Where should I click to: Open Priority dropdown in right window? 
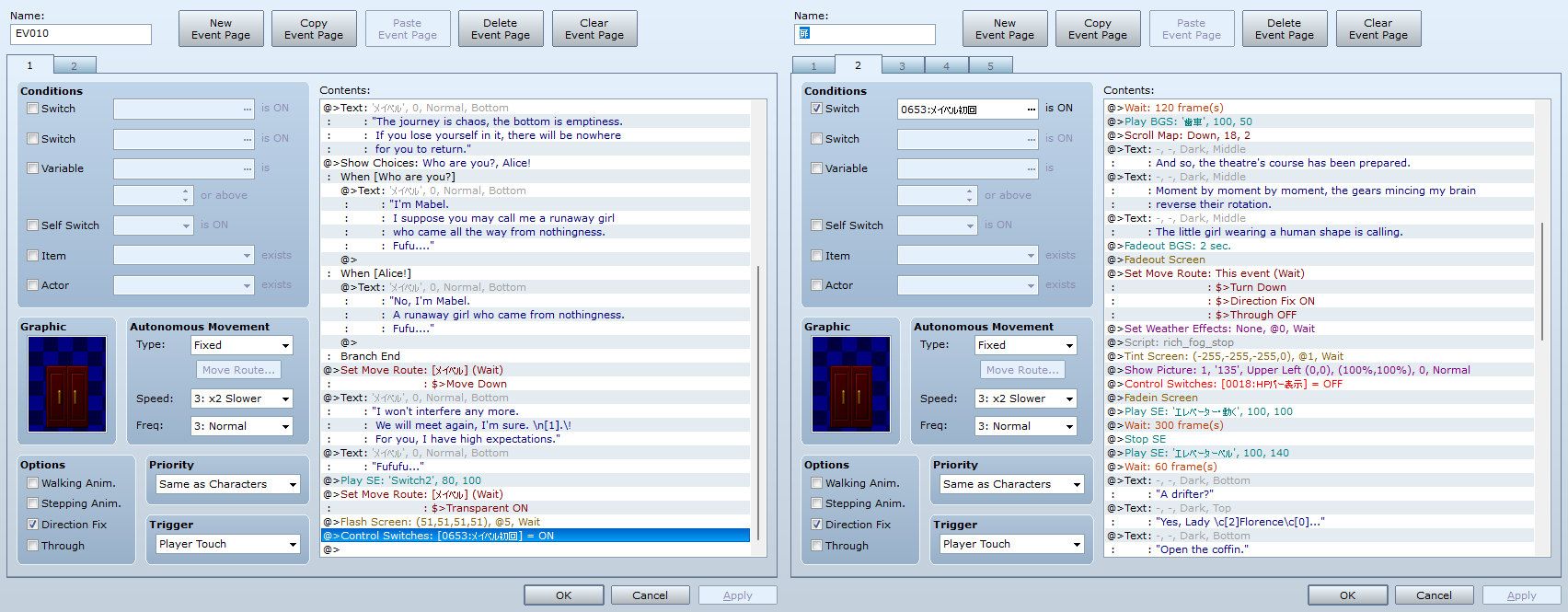pos(1012,484)
